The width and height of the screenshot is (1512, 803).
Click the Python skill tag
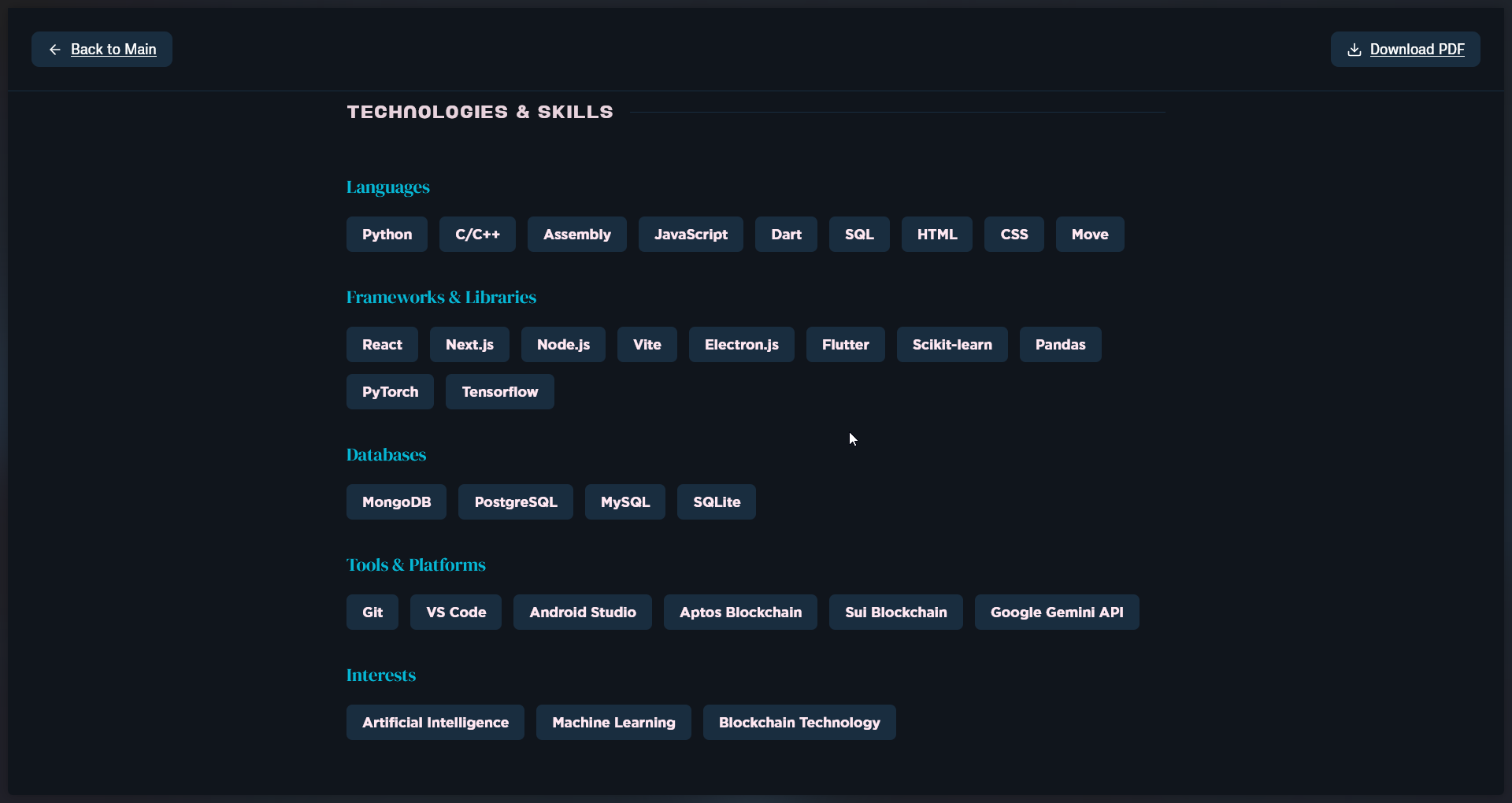coord(387,235)
